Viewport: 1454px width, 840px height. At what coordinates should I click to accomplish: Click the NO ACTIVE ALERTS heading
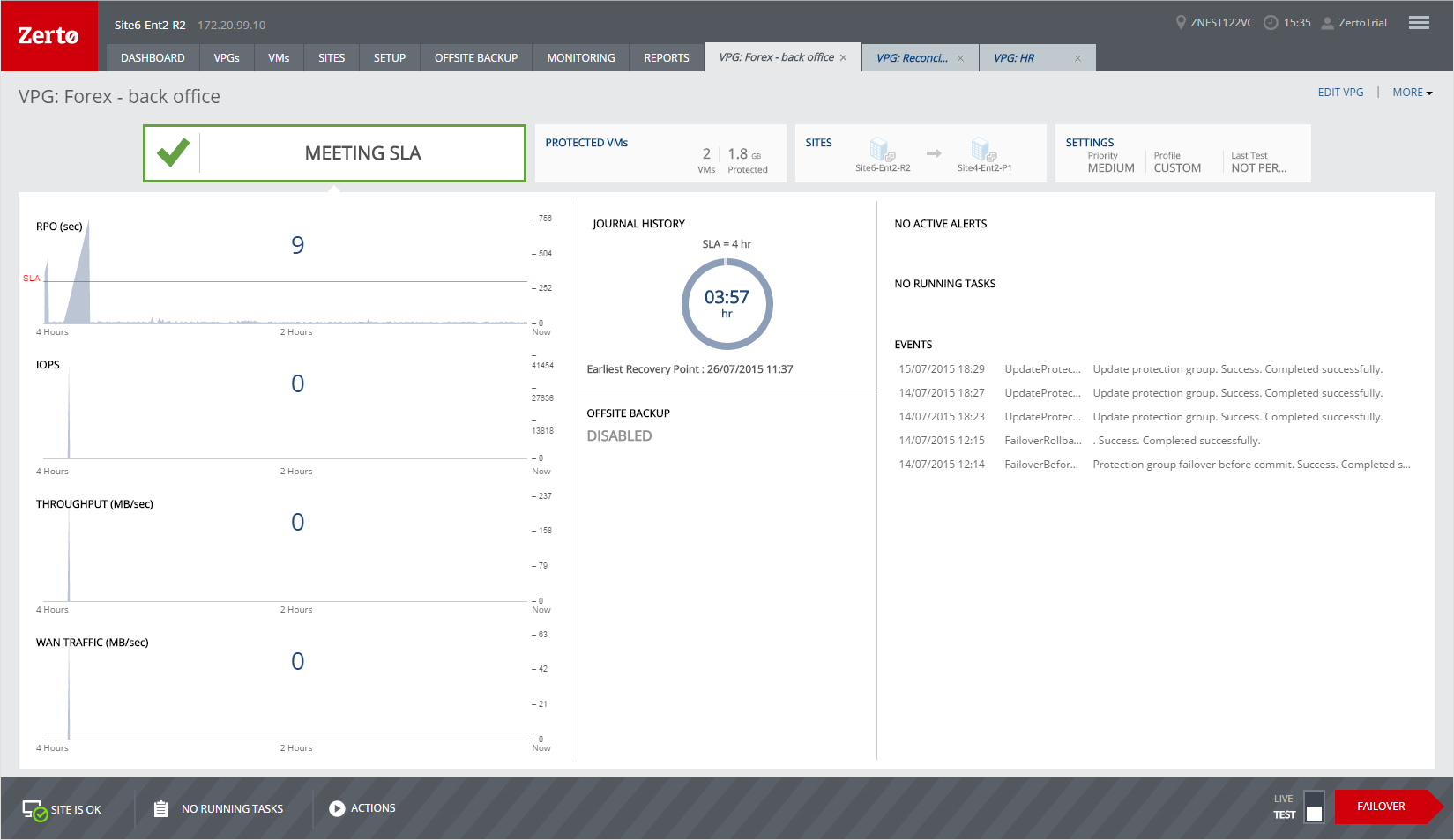coord(941,224)
